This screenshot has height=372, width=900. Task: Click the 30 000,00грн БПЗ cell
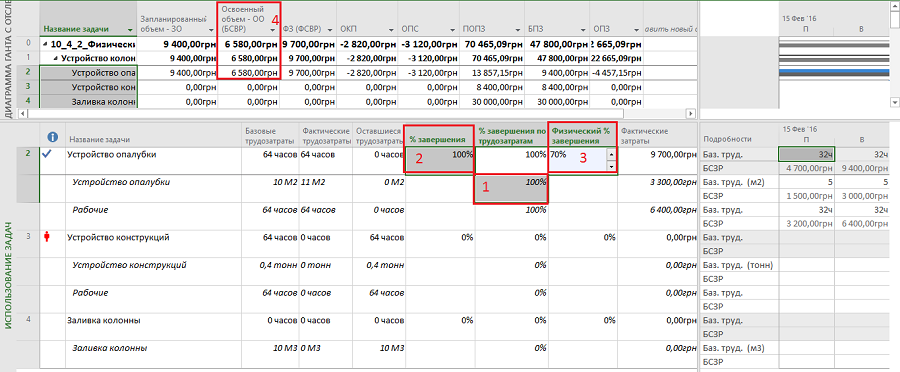pos(556,102)
